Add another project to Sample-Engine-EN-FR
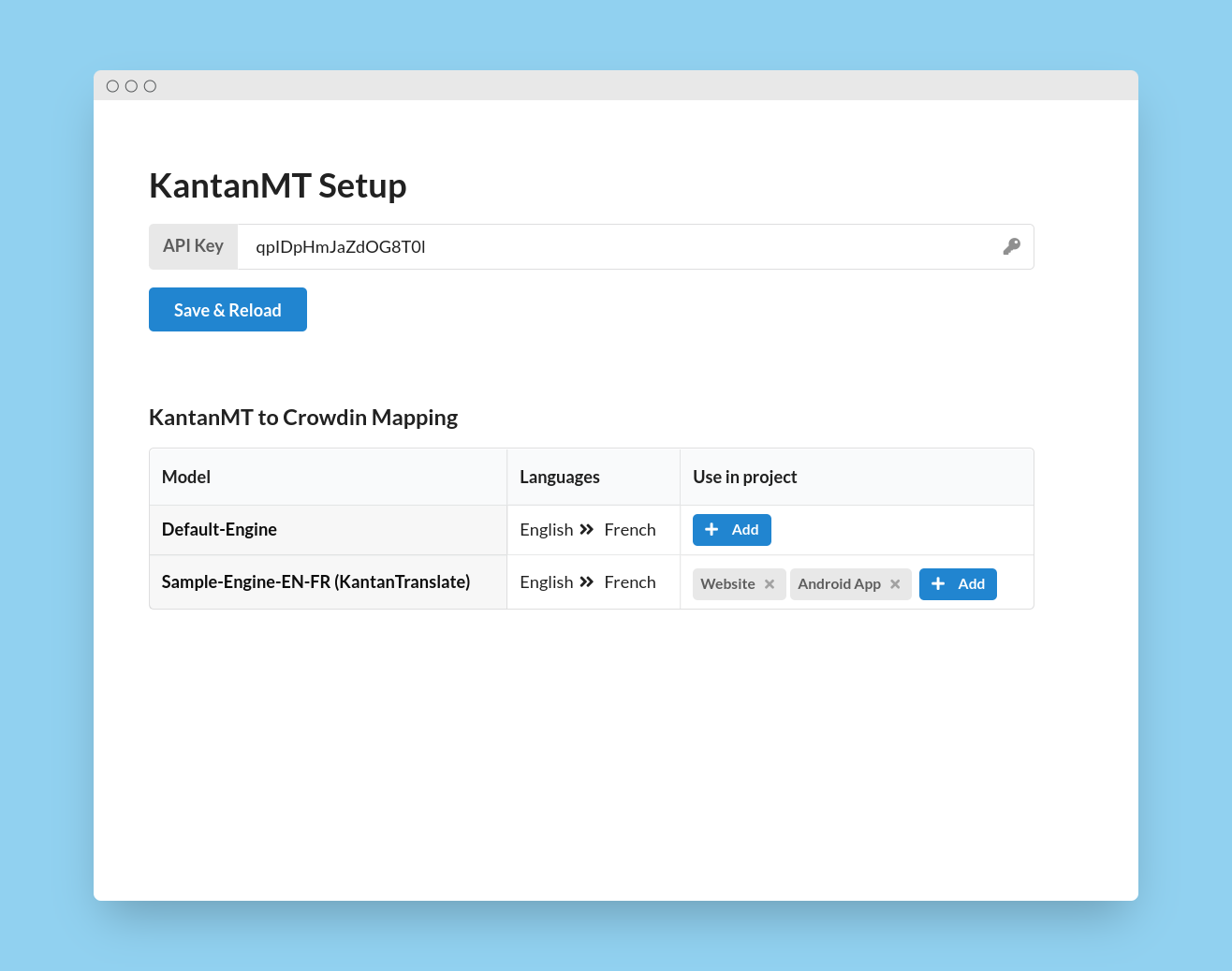The image size is (1232, 971). (x=958, y=584)
